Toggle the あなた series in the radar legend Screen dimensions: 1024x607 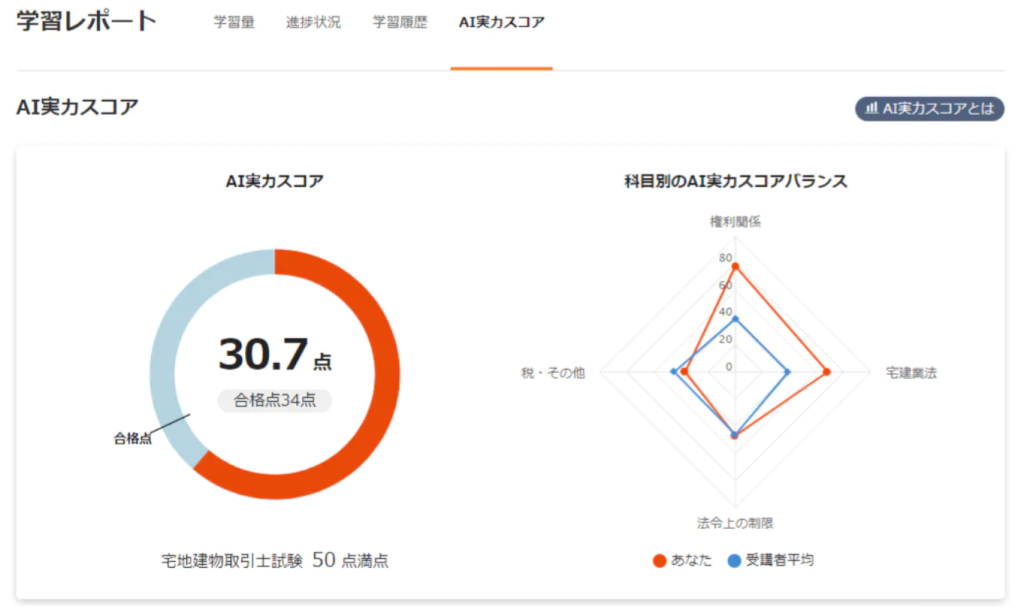click(683, 560)
